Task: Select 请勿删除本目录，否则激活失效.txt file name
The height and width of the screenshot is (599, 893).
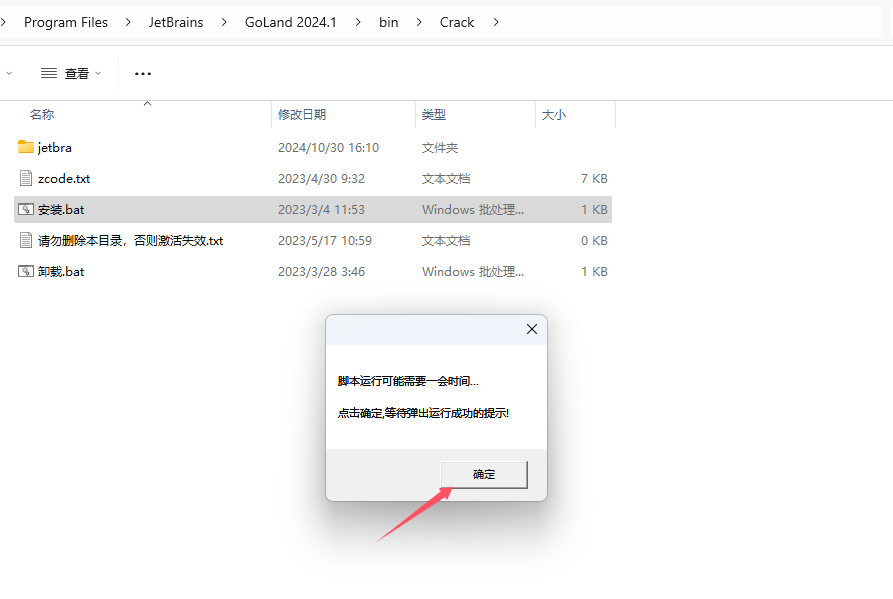Action: click(130, 241)
